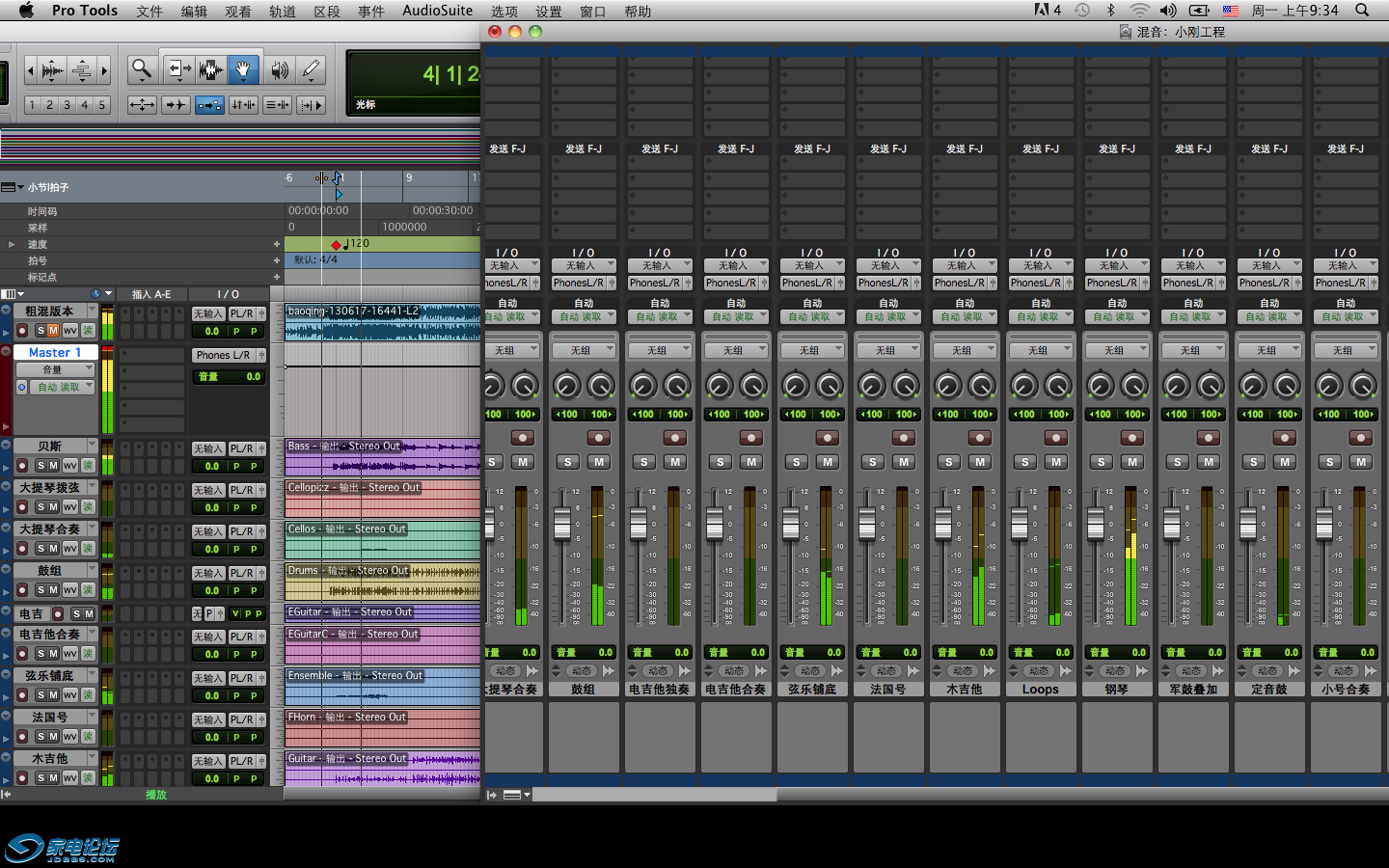Open the 设置 menu
Image resolution: width=1389 pixels, height=868 pixels.
[x=549, y=11]
